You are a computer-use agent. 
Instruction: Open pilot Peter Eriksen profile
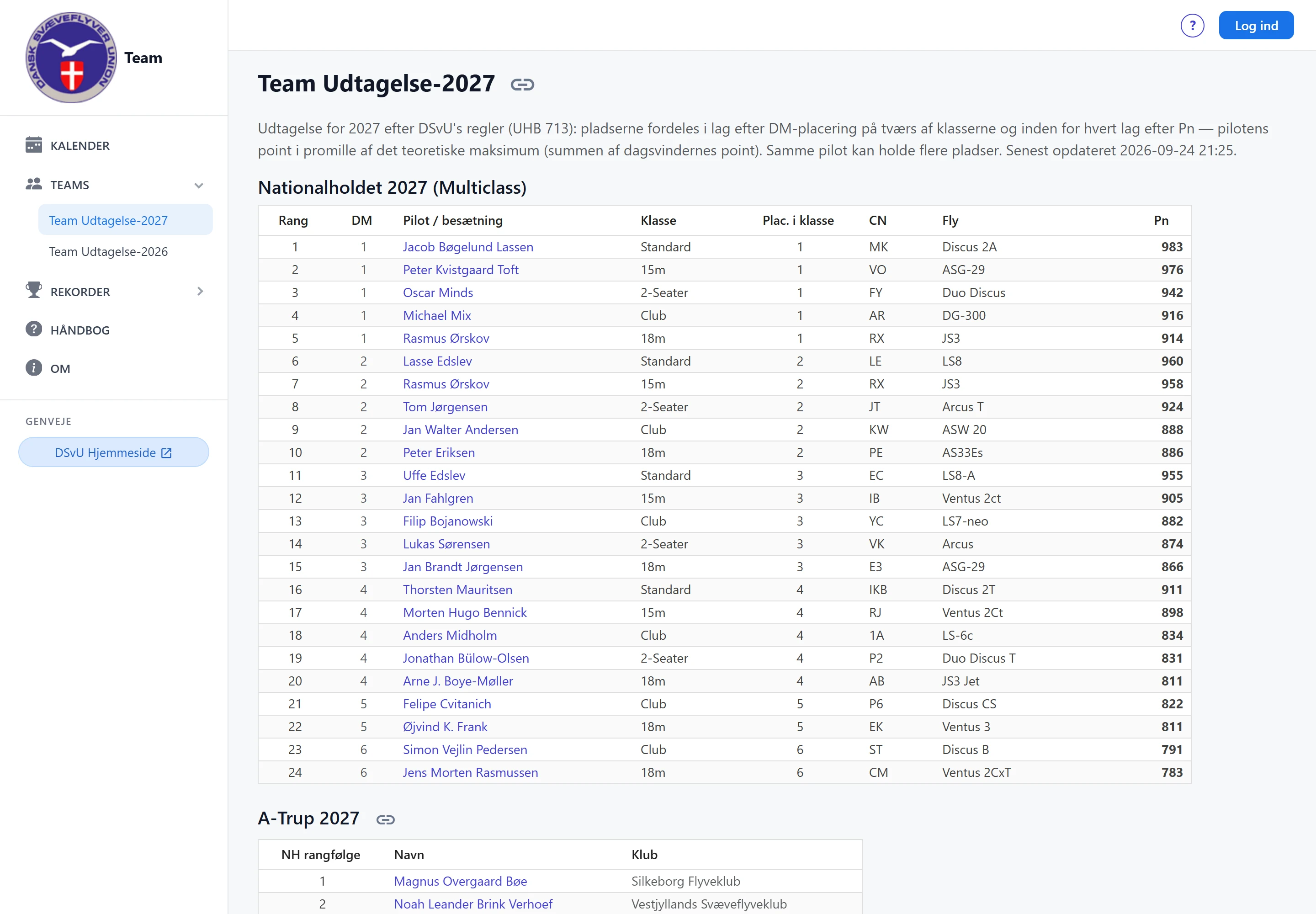439,452
